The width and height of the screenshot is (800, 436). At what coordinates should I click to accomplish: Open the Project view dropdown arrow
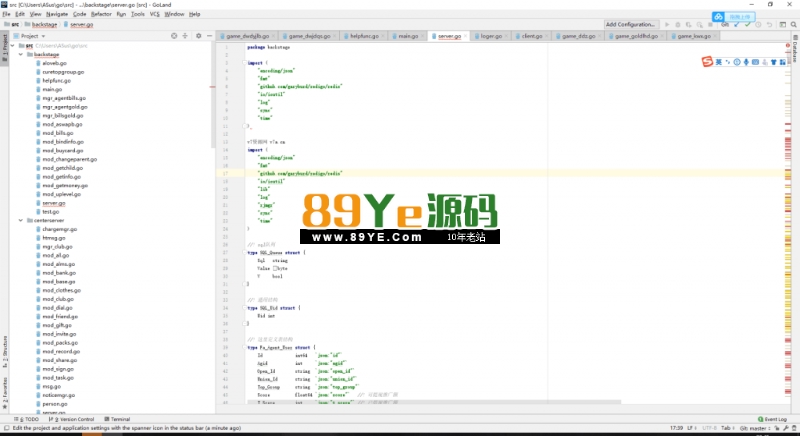click(43, 36)
